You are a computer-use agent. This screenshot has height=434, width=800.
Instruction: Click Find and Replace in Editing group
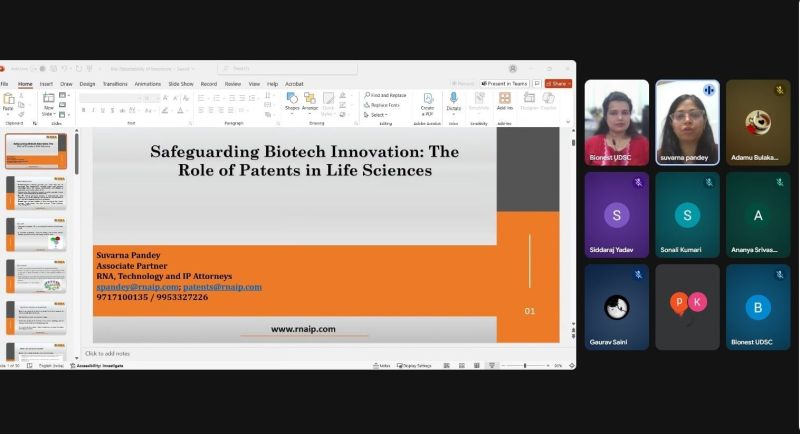pyautogui.click(x=386, y=95)
